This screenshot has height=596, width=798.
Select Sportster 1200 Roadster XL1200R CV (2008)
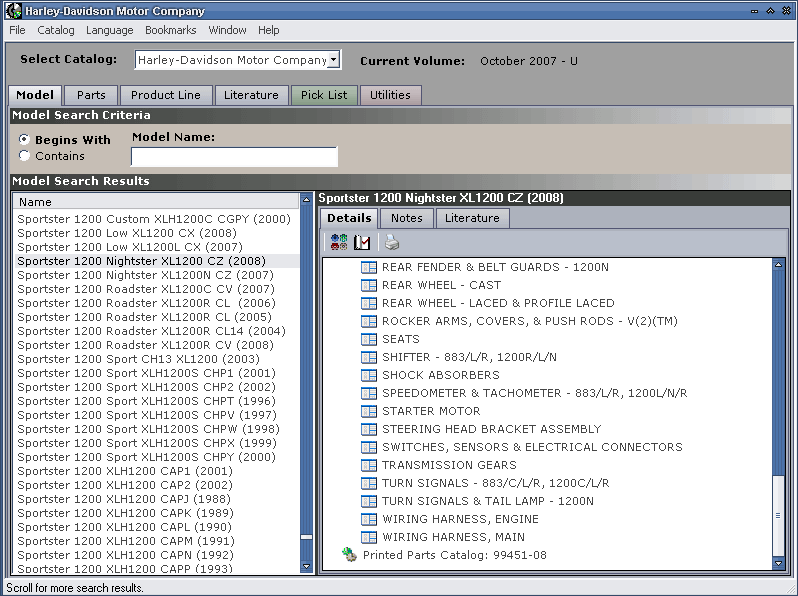click(x=147, y=345)
